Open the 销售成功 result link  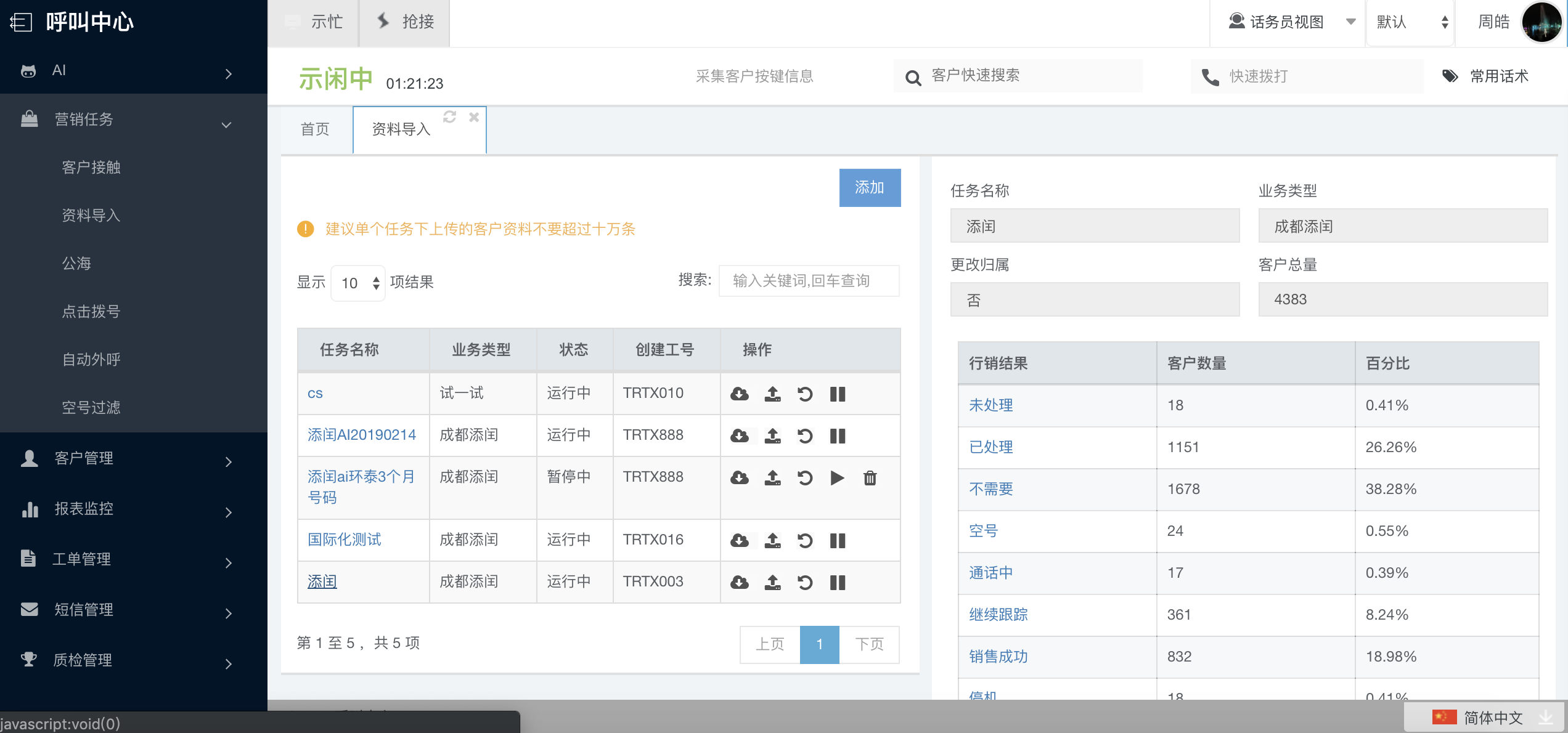pos(998,656)
